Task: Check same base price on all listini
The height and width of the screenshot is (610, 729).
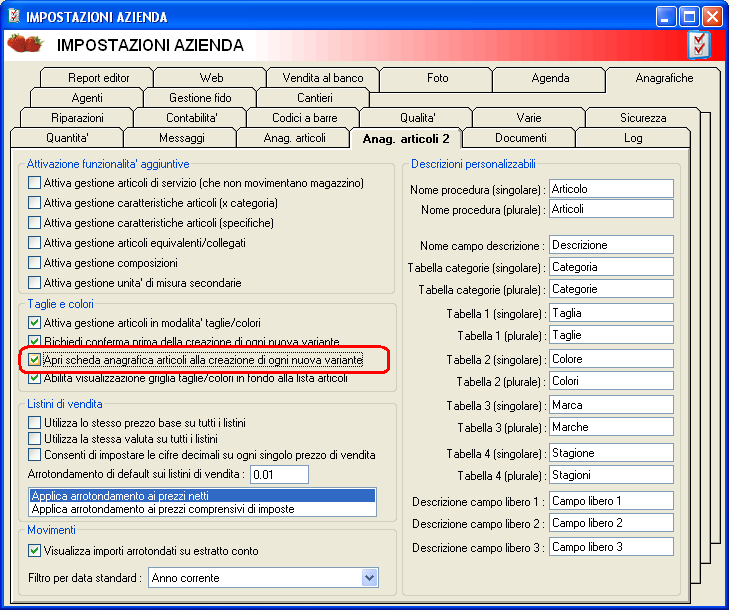Action: point(34,423)
